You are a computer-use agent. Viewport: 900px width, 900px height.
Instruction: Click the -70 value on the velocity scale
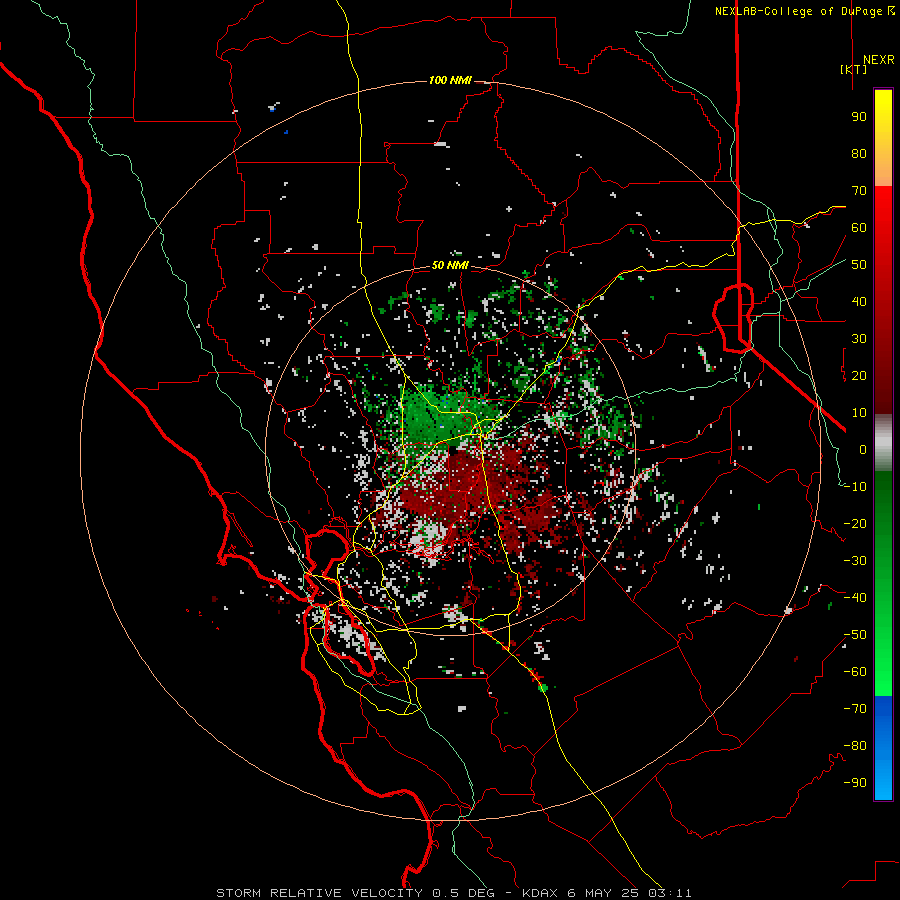click(x=855, y=709)
